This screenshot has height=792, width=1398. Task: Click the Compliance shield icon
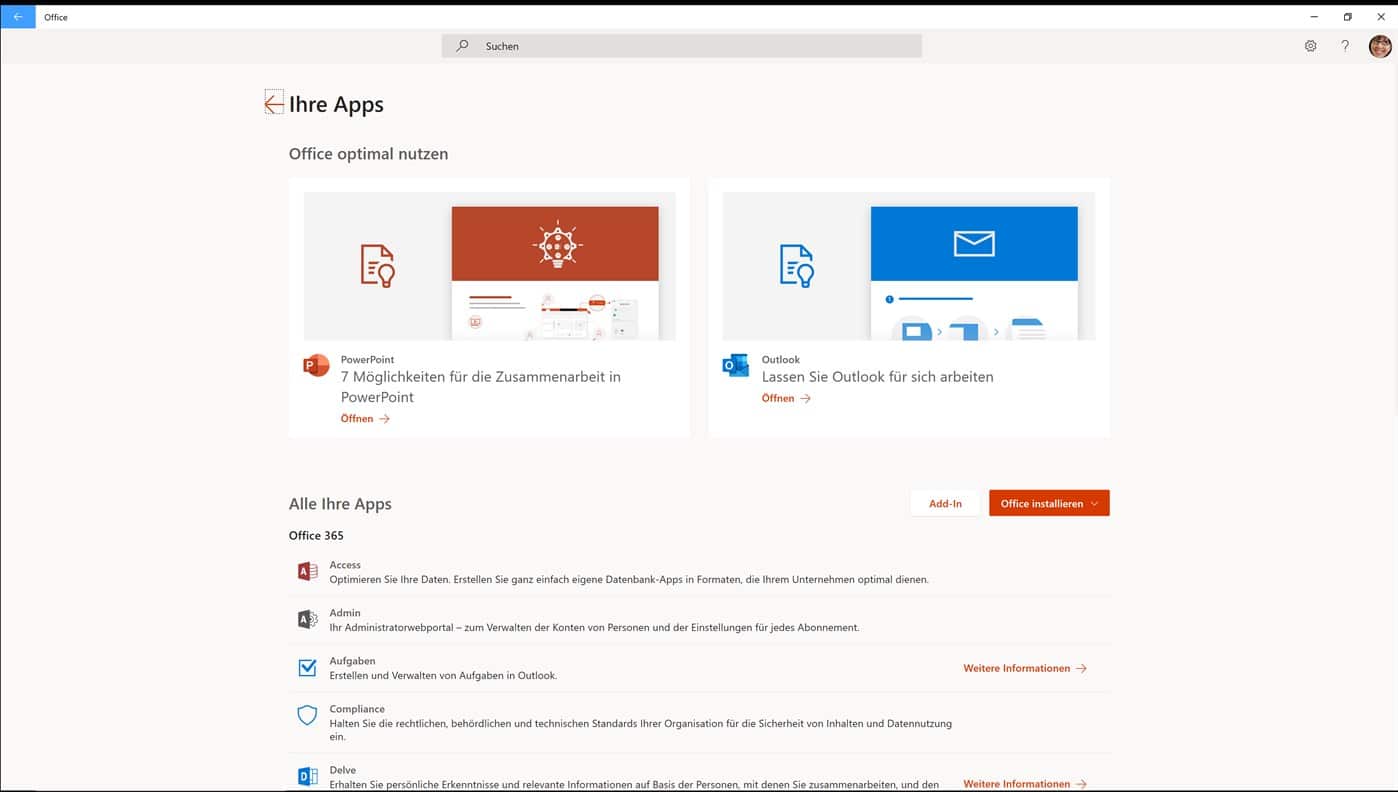pos(307,714)
